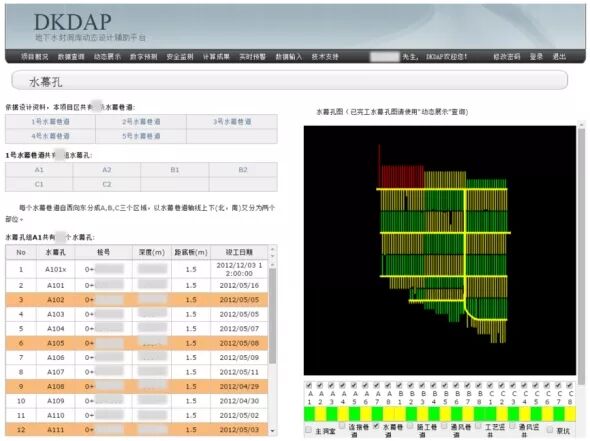
Task: Click the table vertical scrollbar thumb
Action: click(272, 315)
